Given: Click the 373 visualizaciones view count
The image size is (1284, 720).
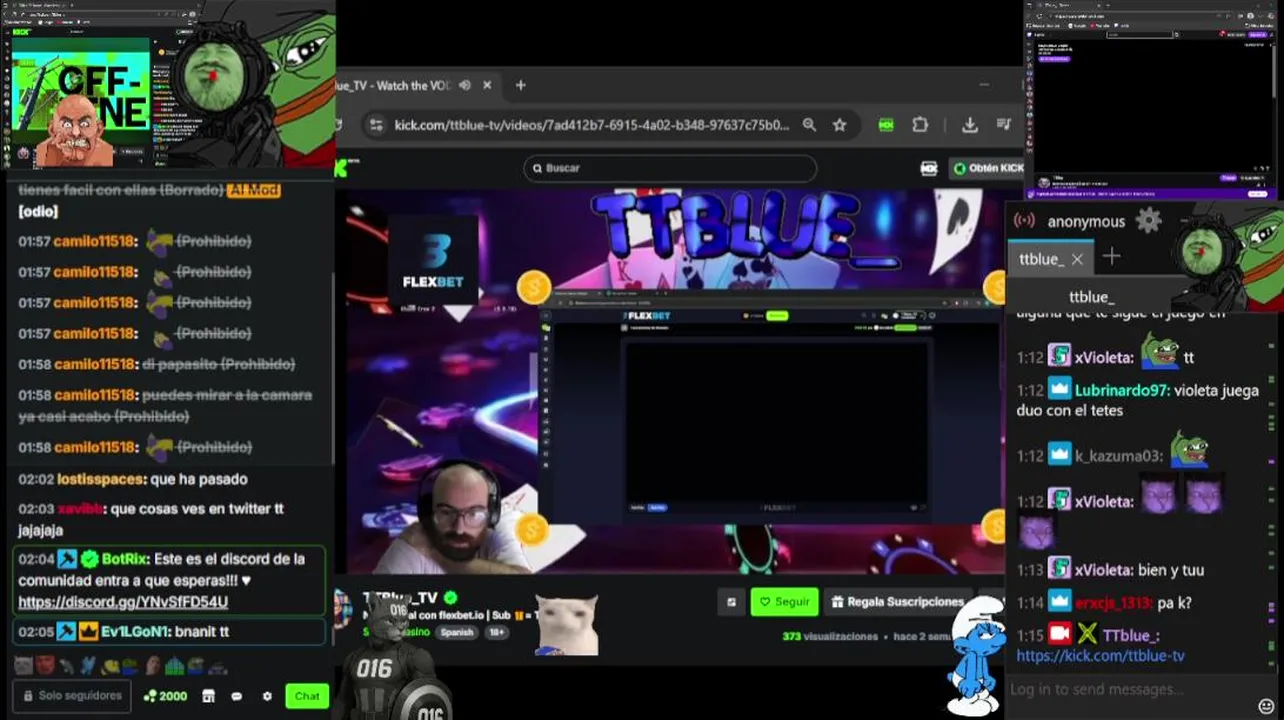Looking at the screenshot, I should click(x=830, y=636).
